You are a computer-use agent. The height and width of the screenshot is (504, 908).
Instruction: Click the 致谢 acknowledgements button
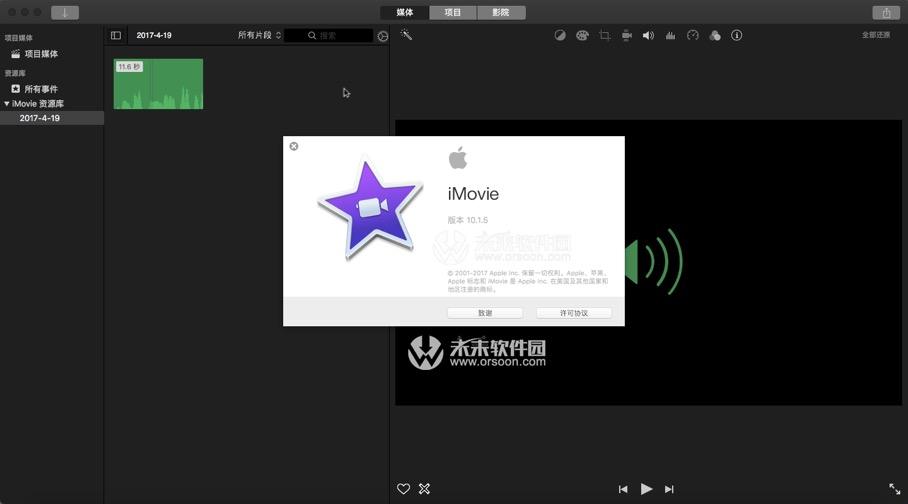[x=485, y=313]
